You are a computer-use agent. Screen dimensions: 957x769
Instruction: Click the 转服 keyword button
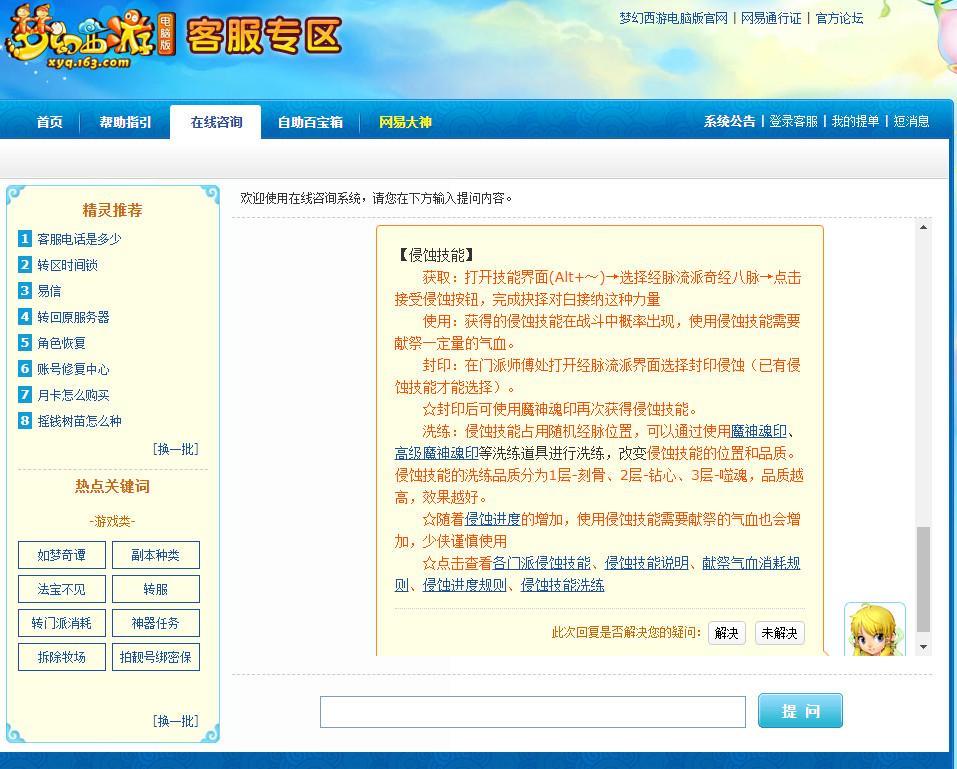156,589
